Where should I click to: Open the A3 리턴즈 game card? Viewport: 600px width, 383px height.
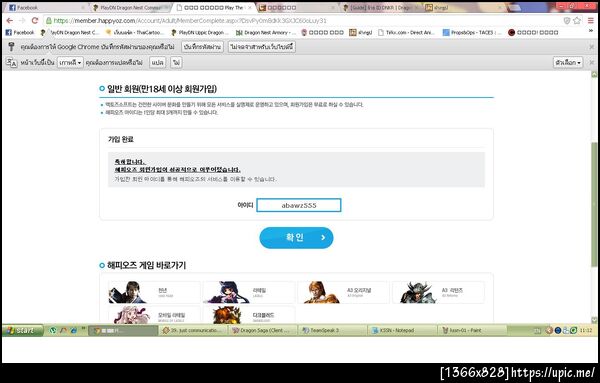[x=438, y=292]
